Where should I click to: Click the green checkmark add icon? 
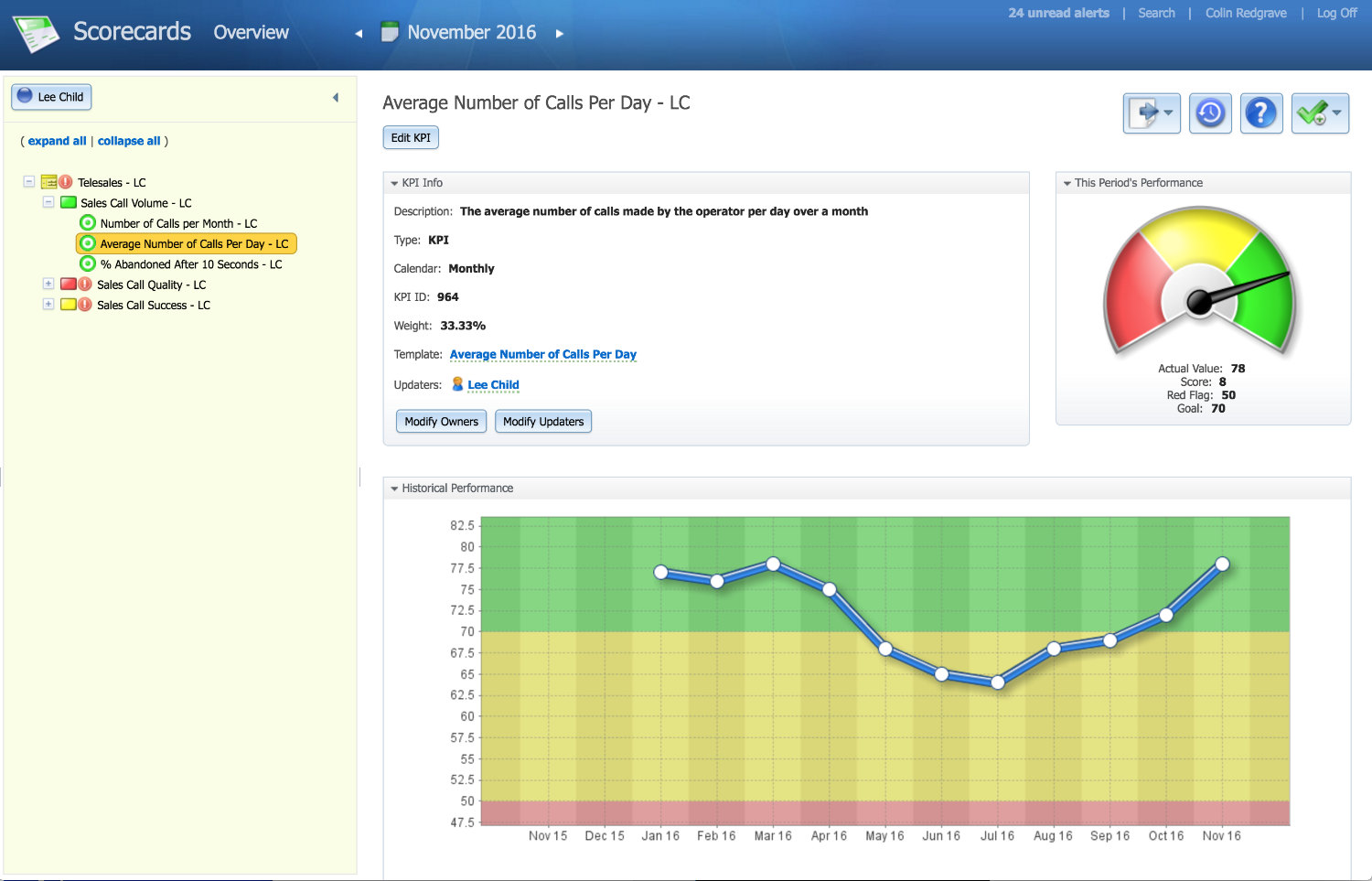point(1320,113)
